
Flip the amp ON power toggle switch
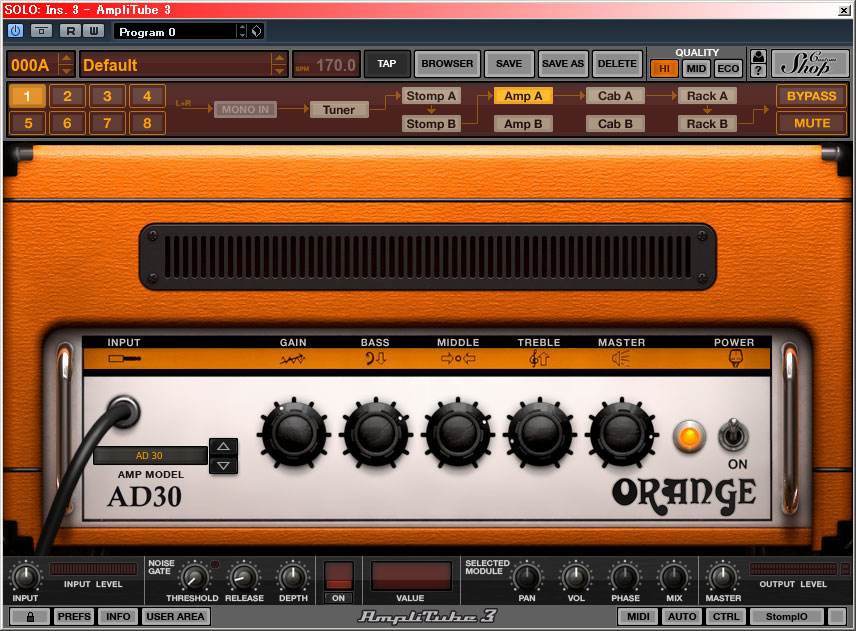pyautogui.click(x=733, y=435)
